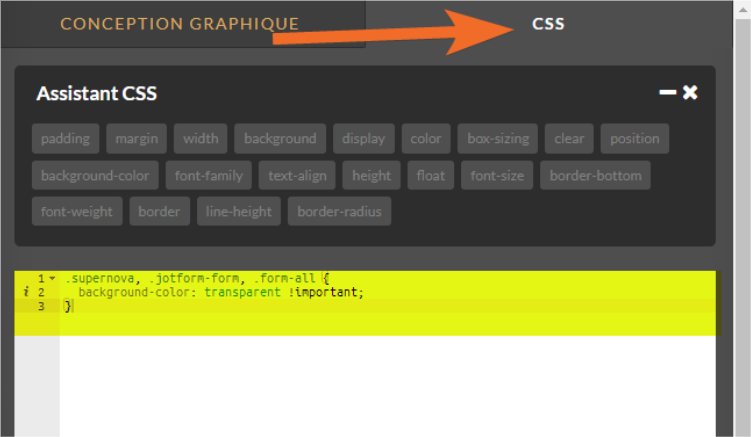The height and width of the screenshot is (437, 751).
Task: Collapse the code fold arrow on line 1
Action: point(52,278)
